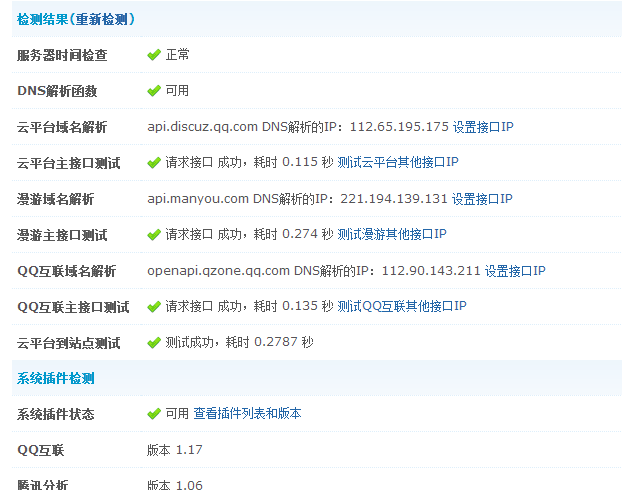Click the 请求接口 成功，耗时 0.274 秒 result

(x=250, y=234)
